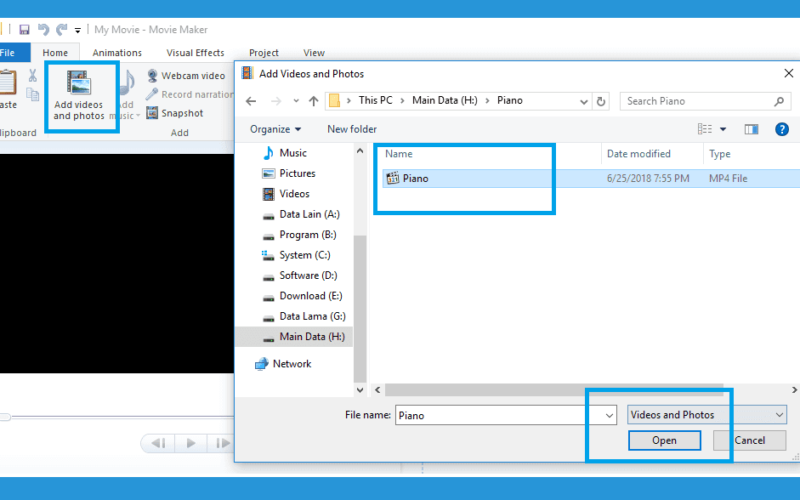
Task: Click the Undo arrow in quick access toolbar
Action: pyautogui.click(x=43, y=30)
